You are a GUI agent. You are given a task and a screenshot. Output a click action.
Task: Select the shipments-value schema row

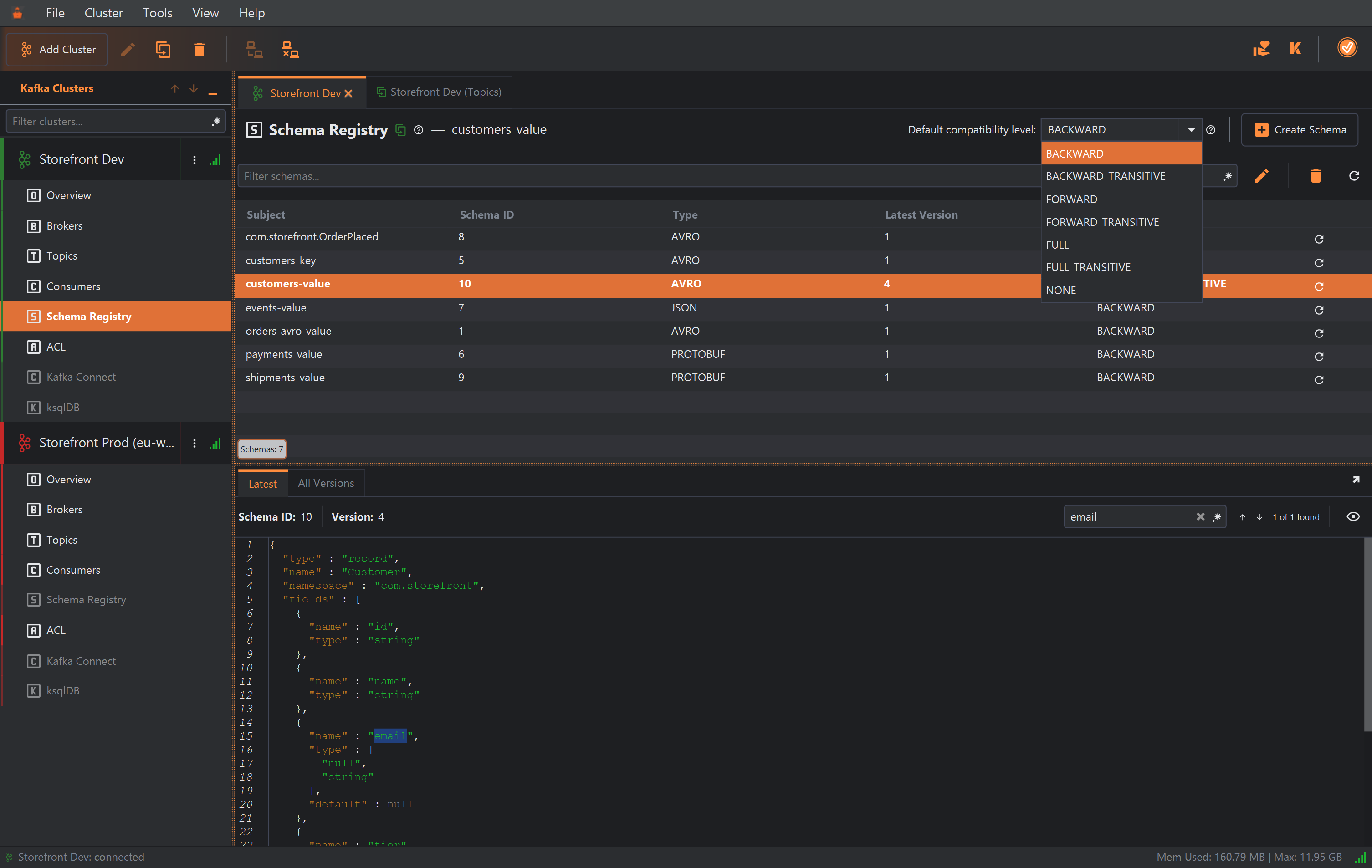(x=803, y=378)
